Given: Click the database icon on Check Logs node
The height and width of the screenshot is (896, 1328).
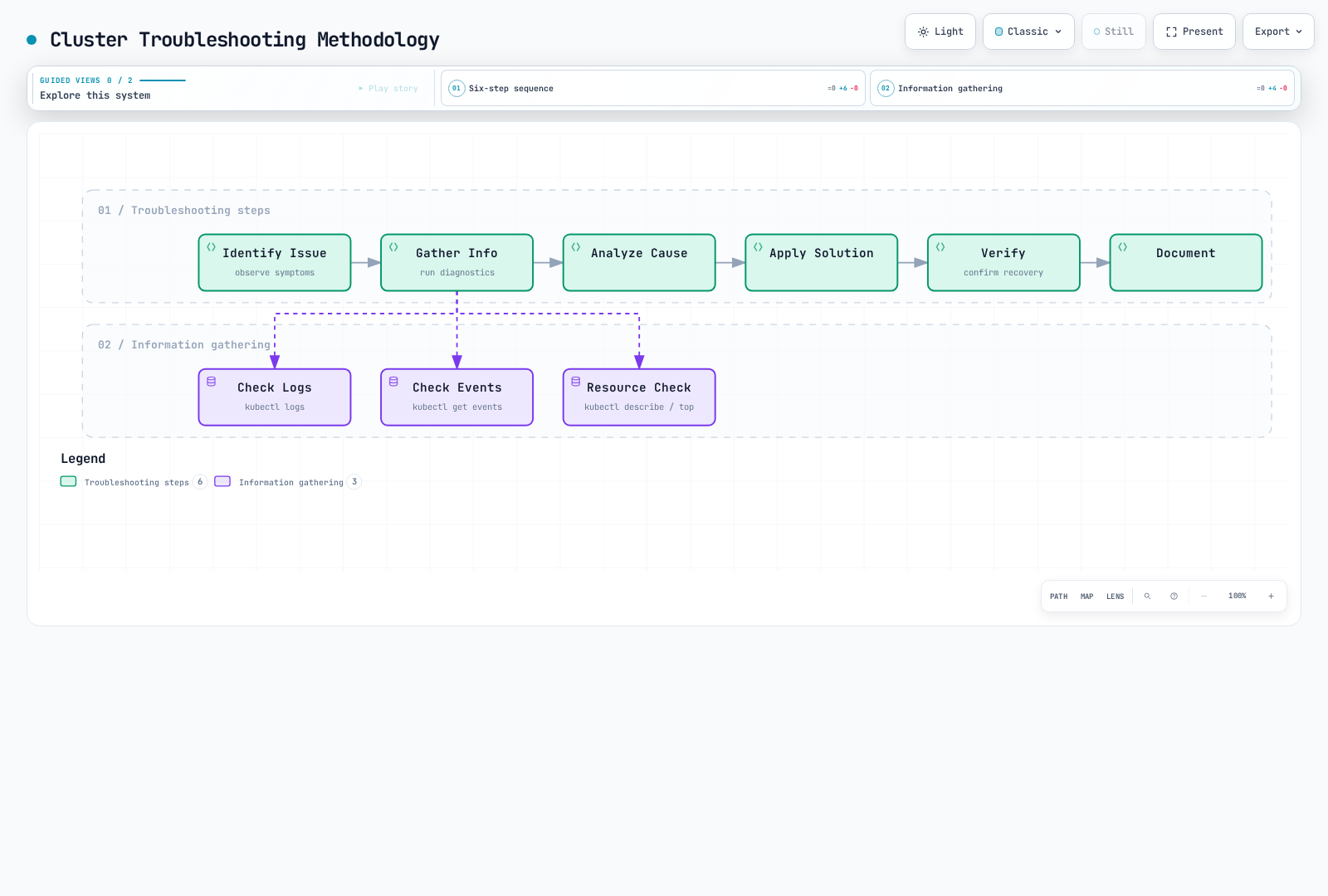Looking at the screenshot, I should (x=212, y=382).
